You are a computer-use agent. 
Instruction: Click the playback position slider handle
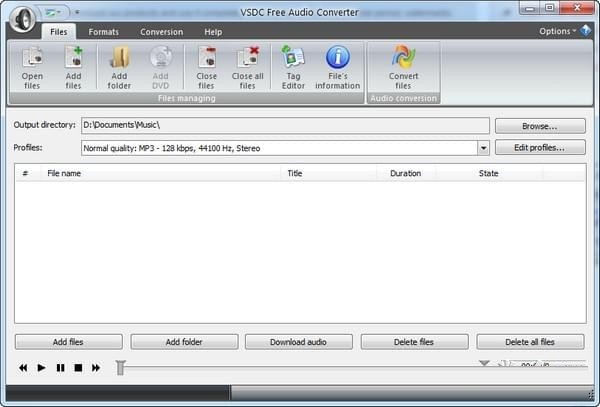click(121, 368)
